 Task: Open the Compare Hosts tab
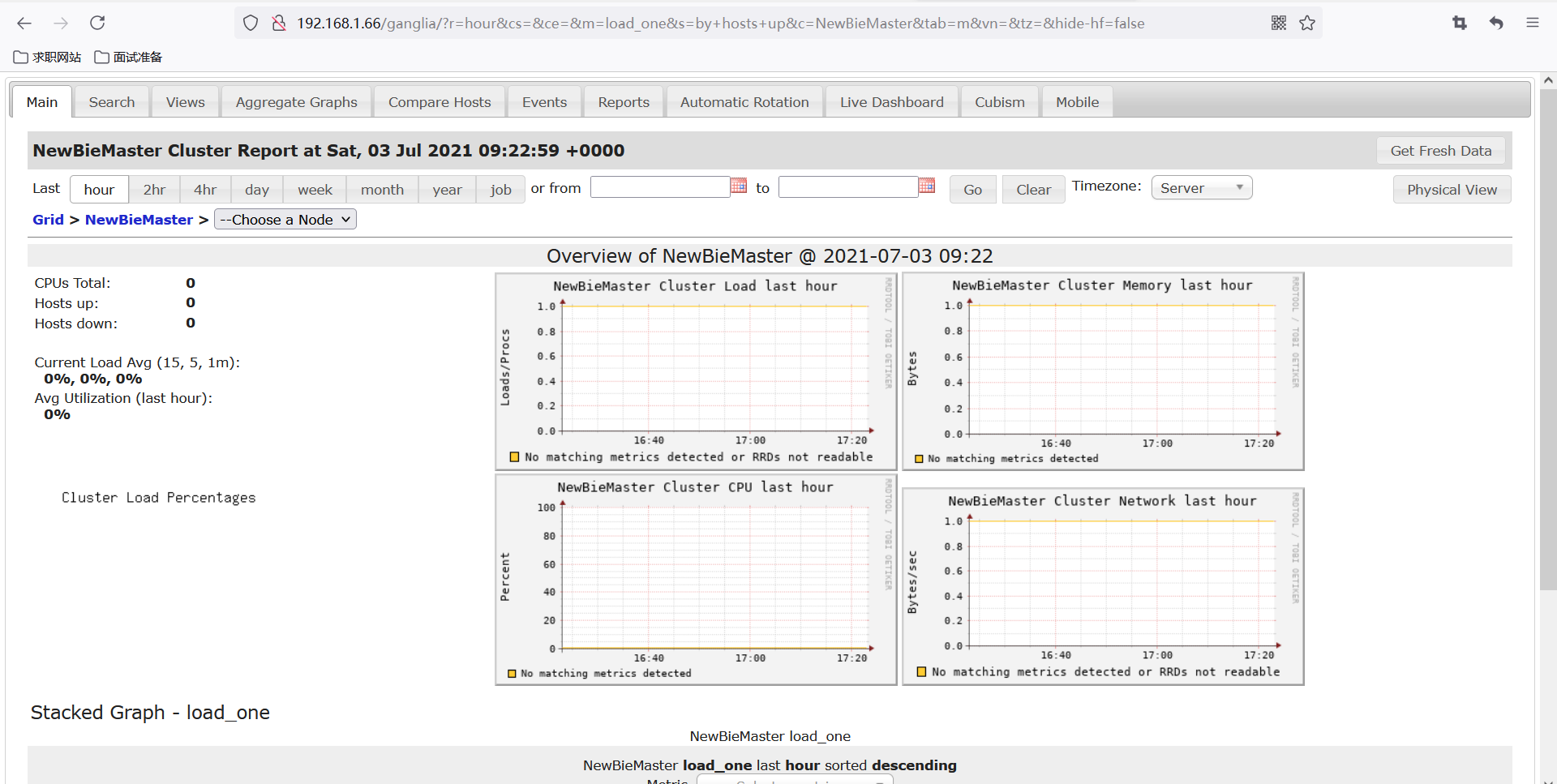click(x=440, y=102)
